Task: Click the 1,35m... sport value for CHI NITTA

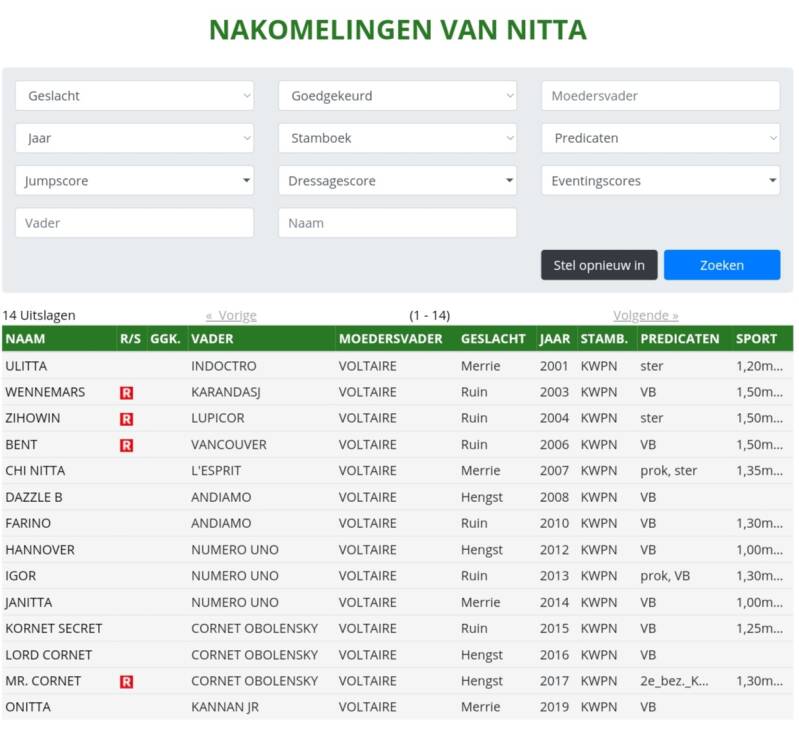Action: point(759,470)
